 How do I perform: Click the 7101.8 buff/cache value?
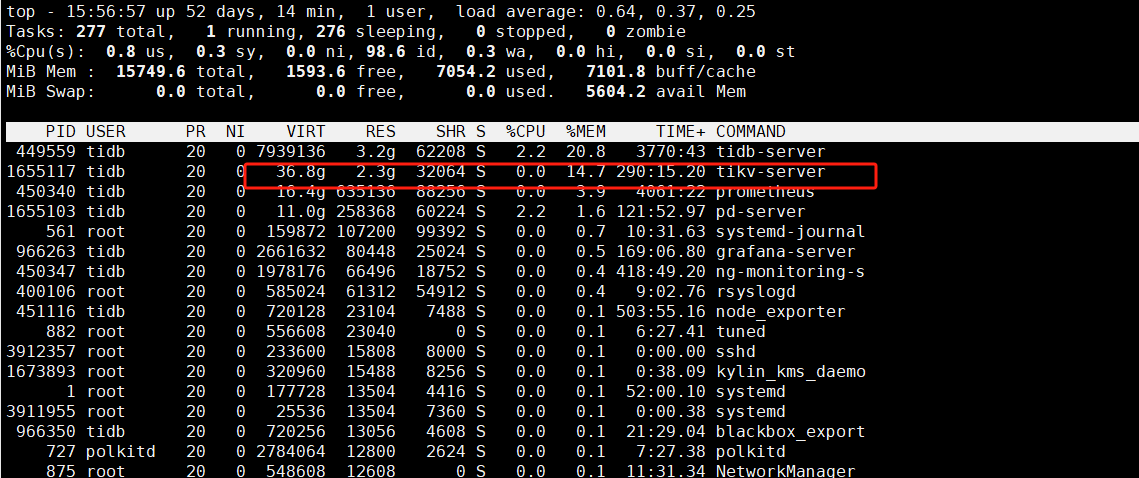click(616, 72)
